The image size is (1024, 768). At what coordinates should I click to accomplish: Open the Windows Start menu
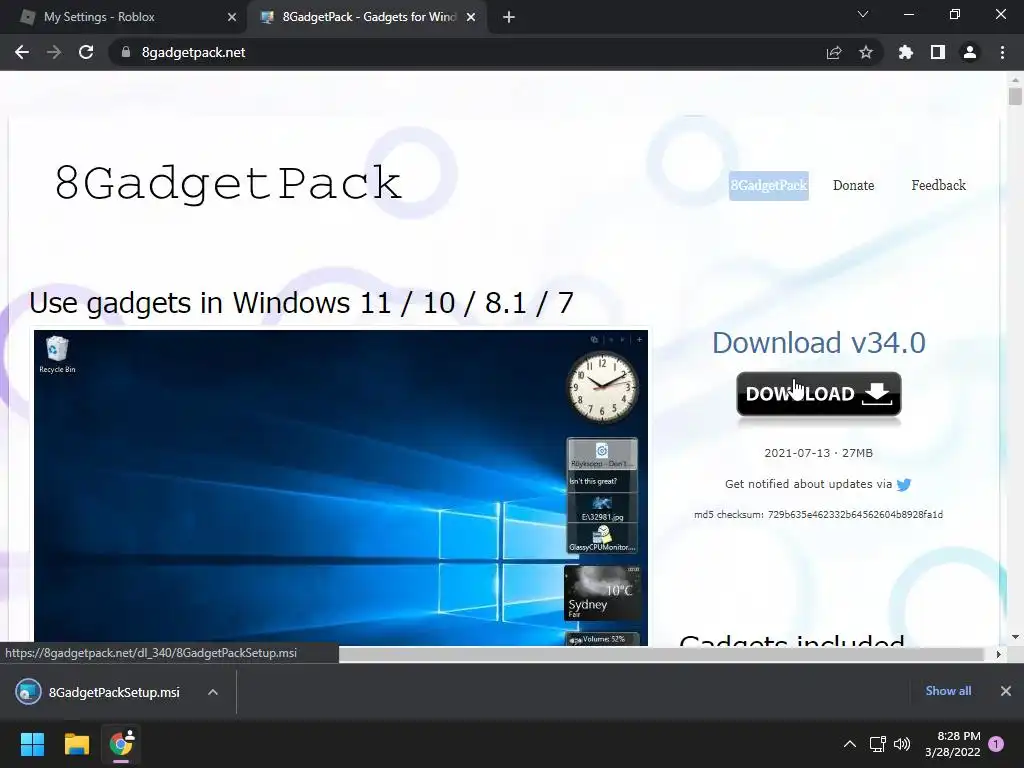pyautogui.click(x=32, y=744)
